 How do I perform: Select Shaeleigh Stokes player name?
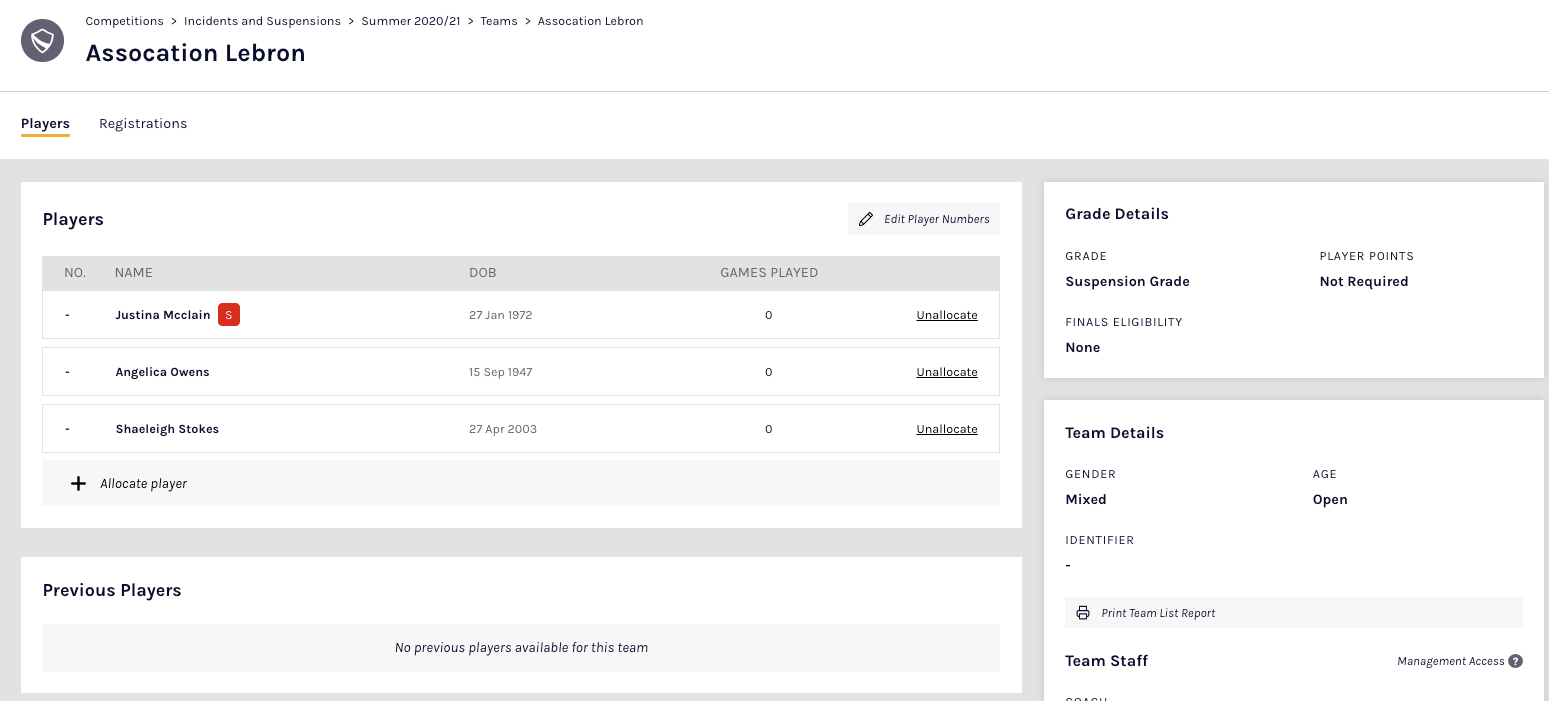point(167,429)
